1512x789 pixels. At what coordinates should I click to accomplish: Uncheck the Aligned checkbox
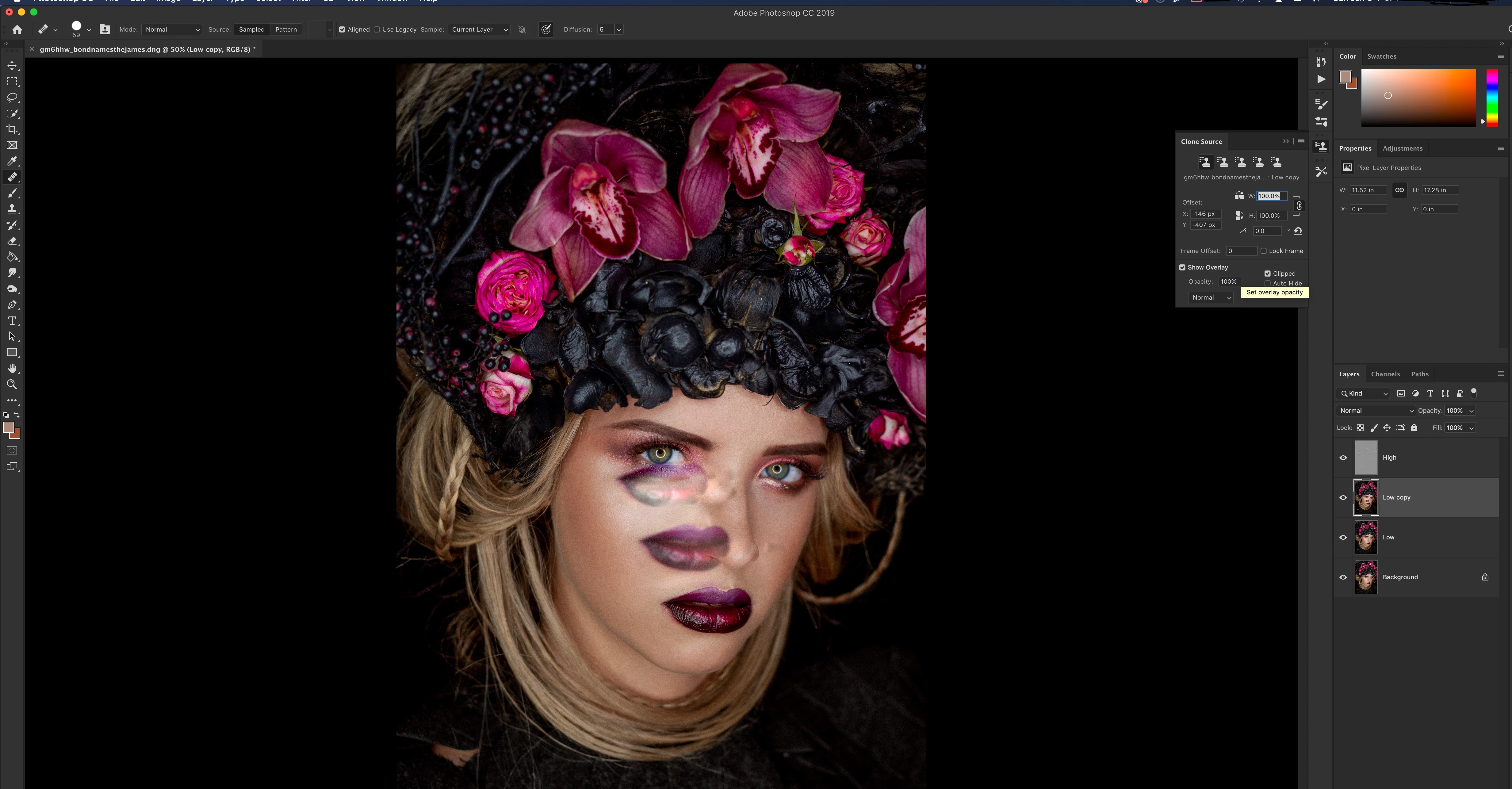point(342,29)
